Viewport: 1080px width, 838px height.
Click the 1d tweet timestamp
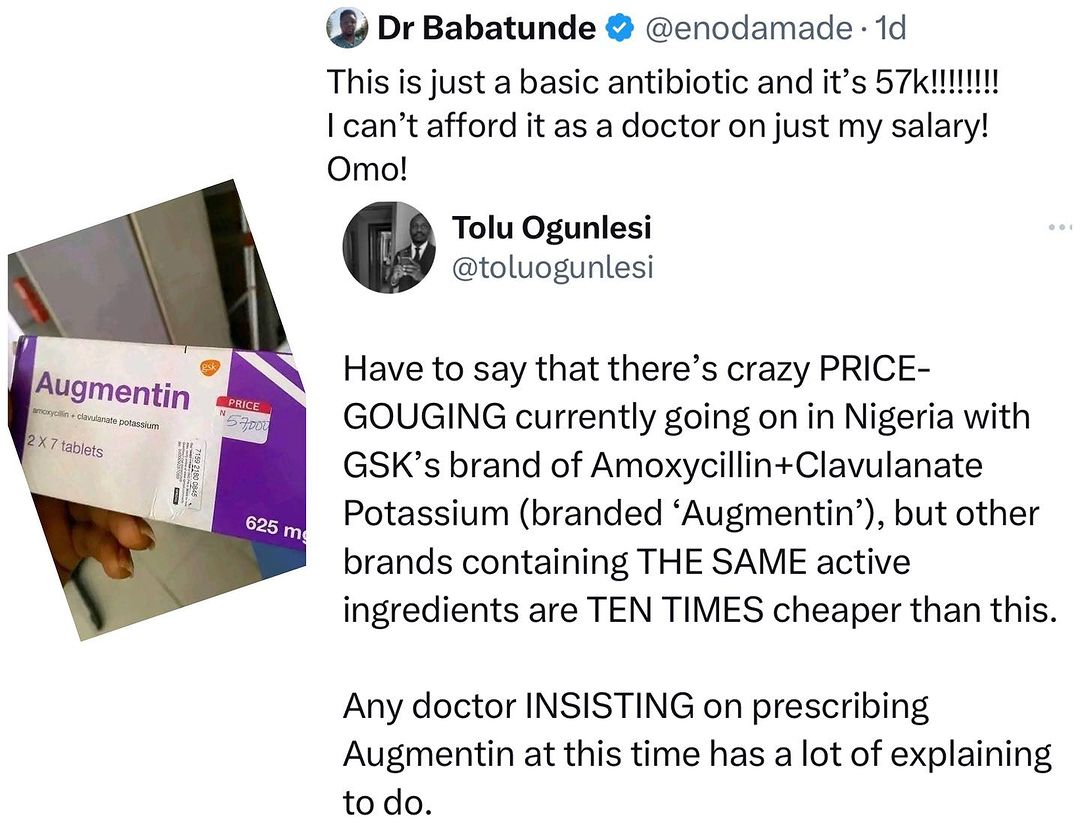coord(889,30)
